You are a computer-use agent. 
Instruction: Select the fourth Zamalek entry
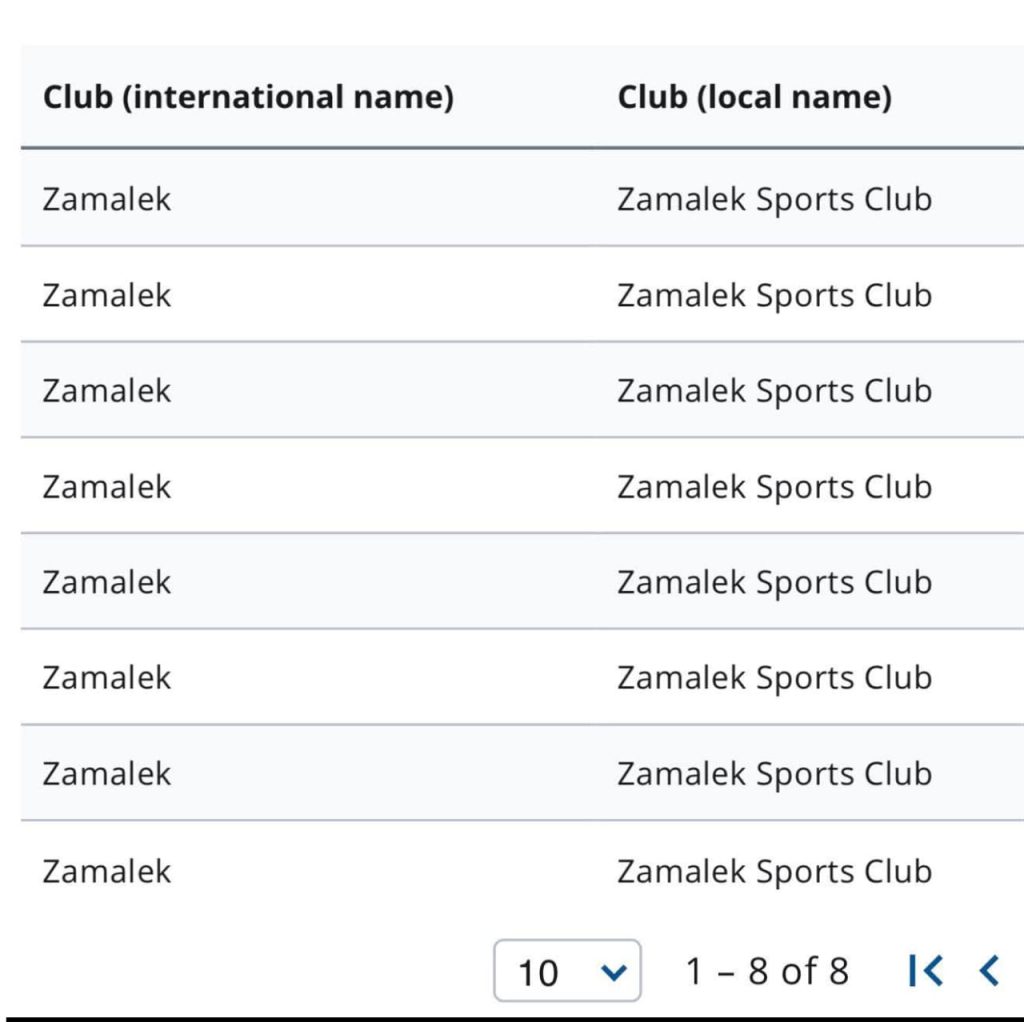(106, 486)
